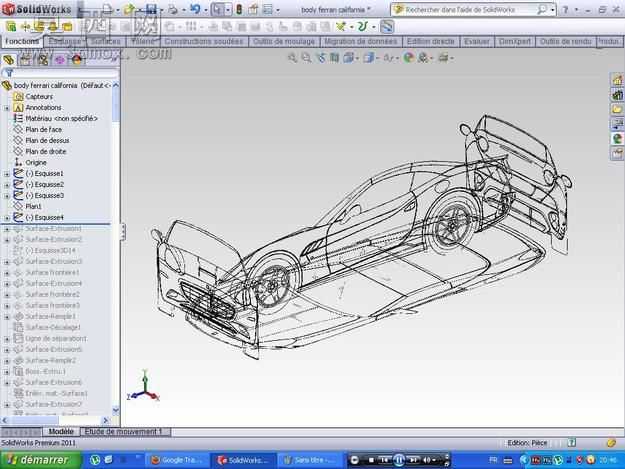Image resolution: width=625 pixels, height=469 pixels.
Task: Stop the taskbar media player
Action: (x=371, y=460)
